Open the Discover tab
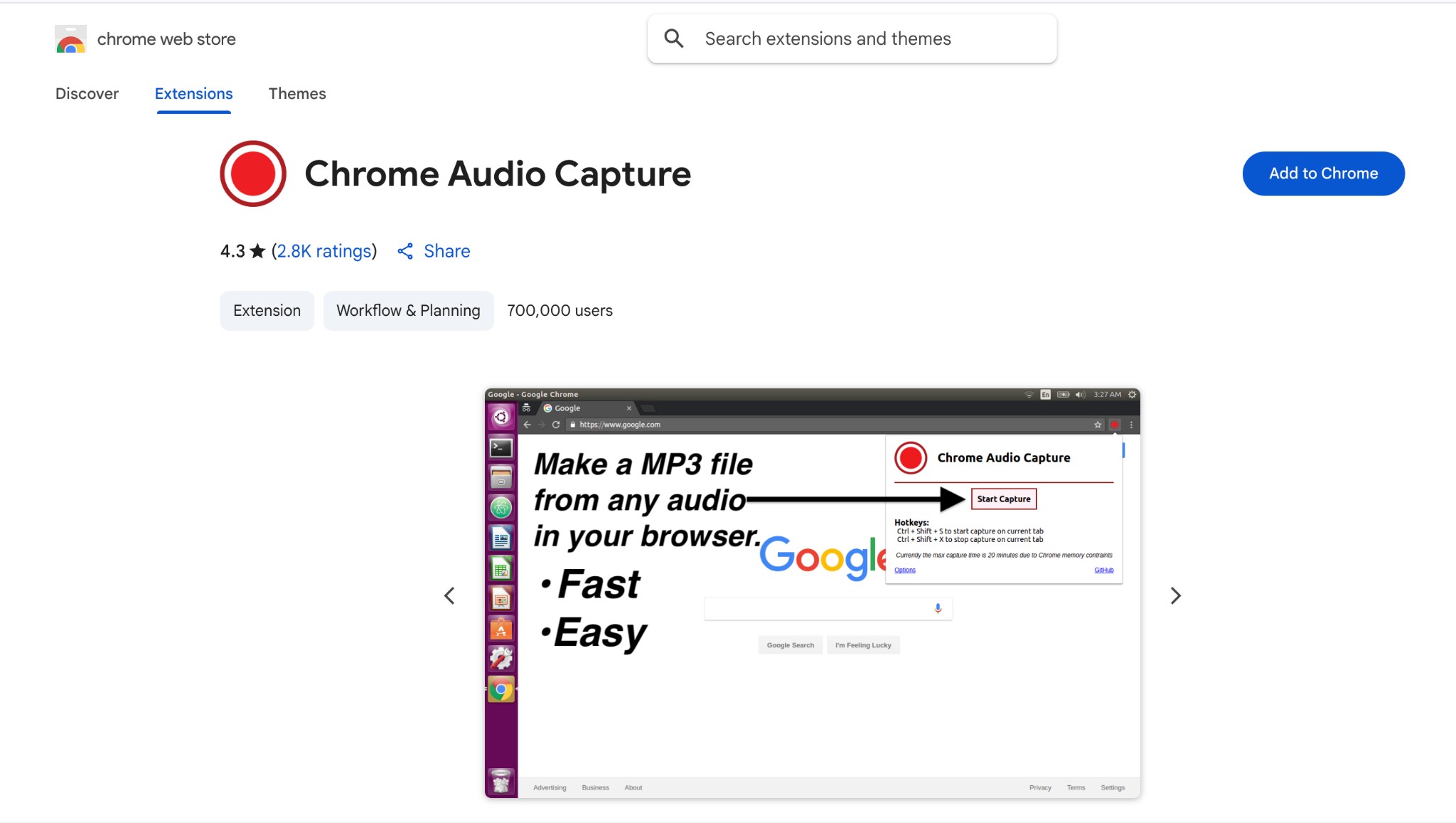This screenshot has width=1456, height=823. 87,94
